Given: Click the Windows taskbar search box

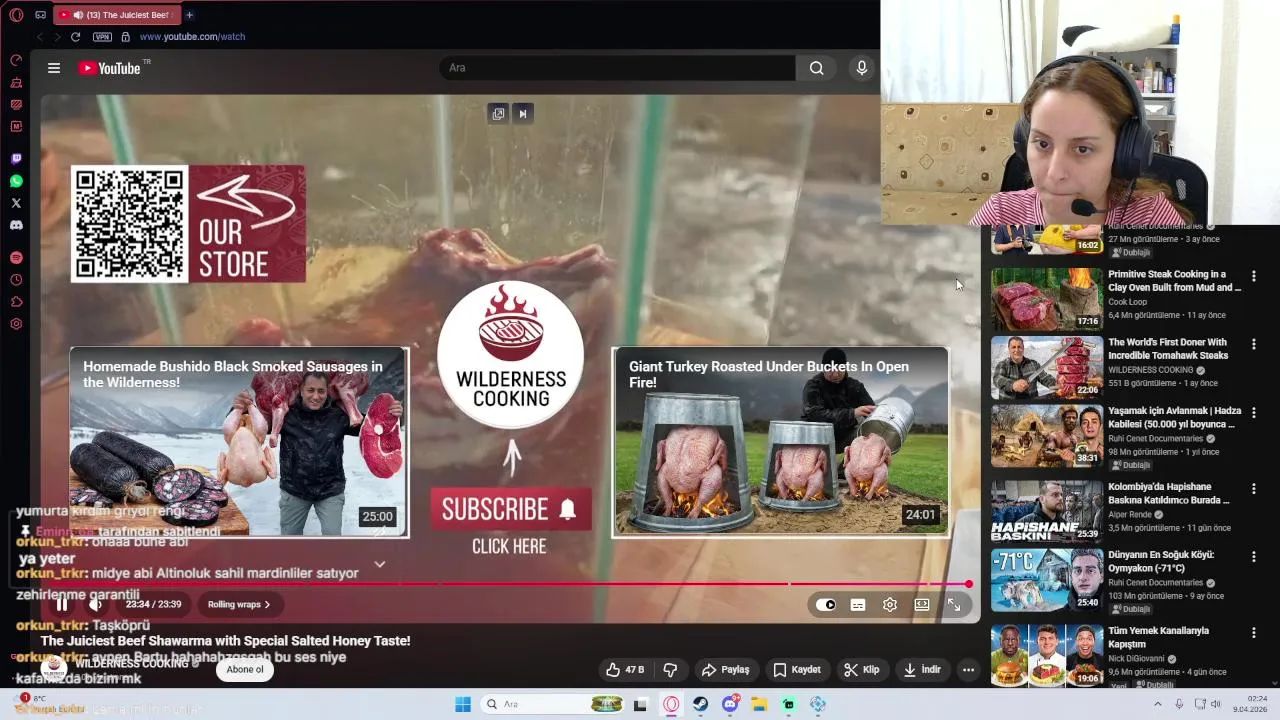Looking at the screenshot, I should click(x=551, y=704).
